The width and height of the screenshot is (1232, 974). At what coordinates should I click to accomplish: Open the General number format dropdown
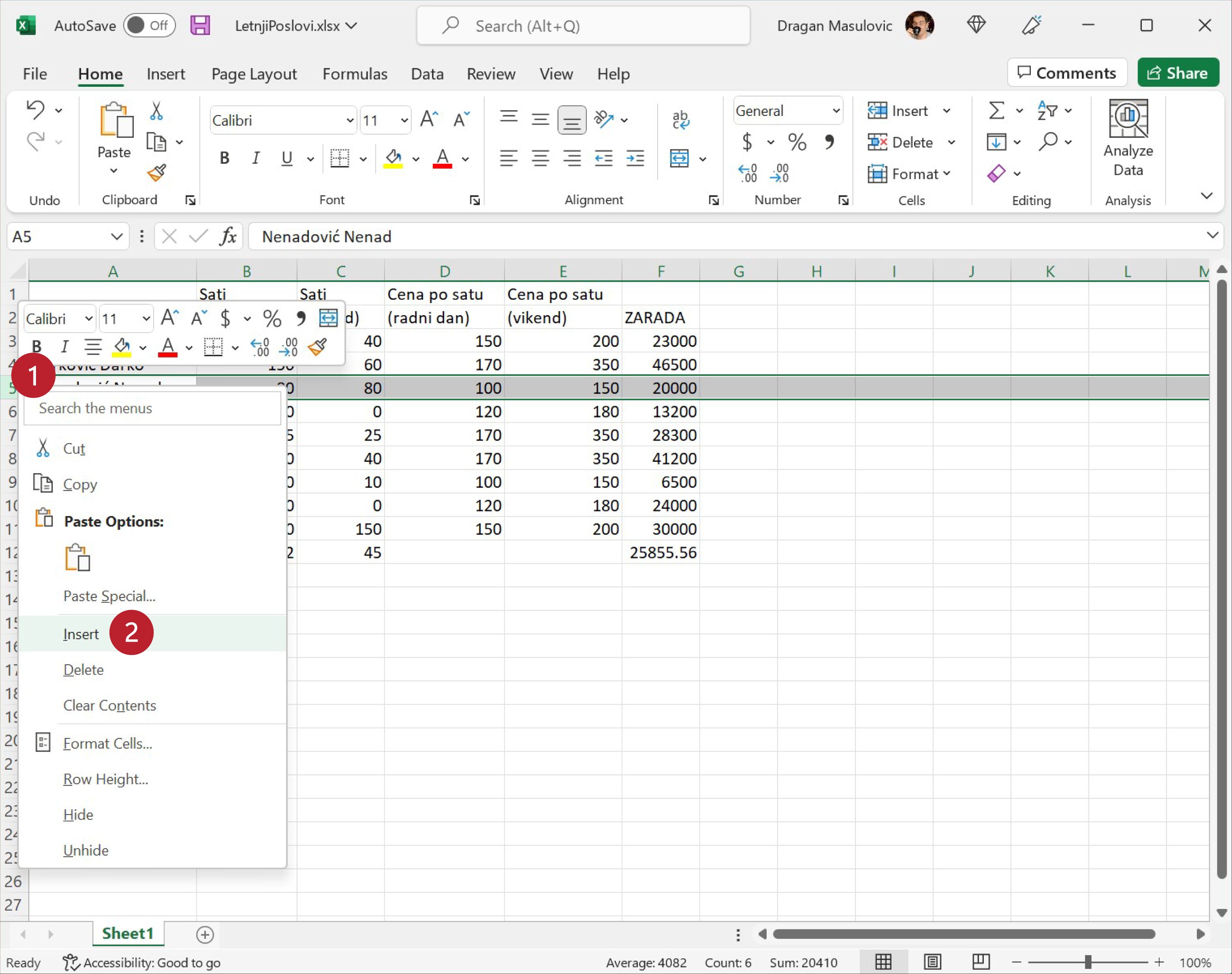(836, 111)
